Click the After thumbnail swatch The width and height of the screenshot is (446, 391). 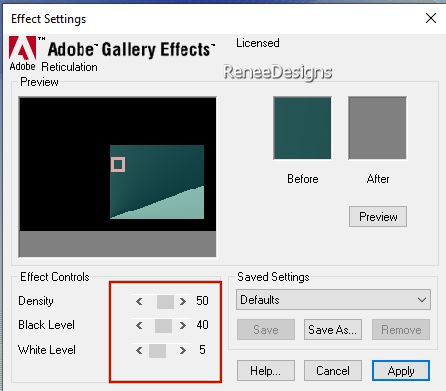pos(377,128)
